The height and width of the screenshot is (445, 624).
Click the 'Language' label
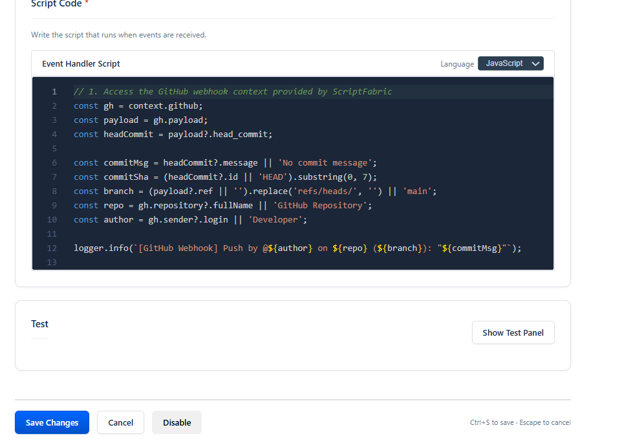click(x=457, y=64)
